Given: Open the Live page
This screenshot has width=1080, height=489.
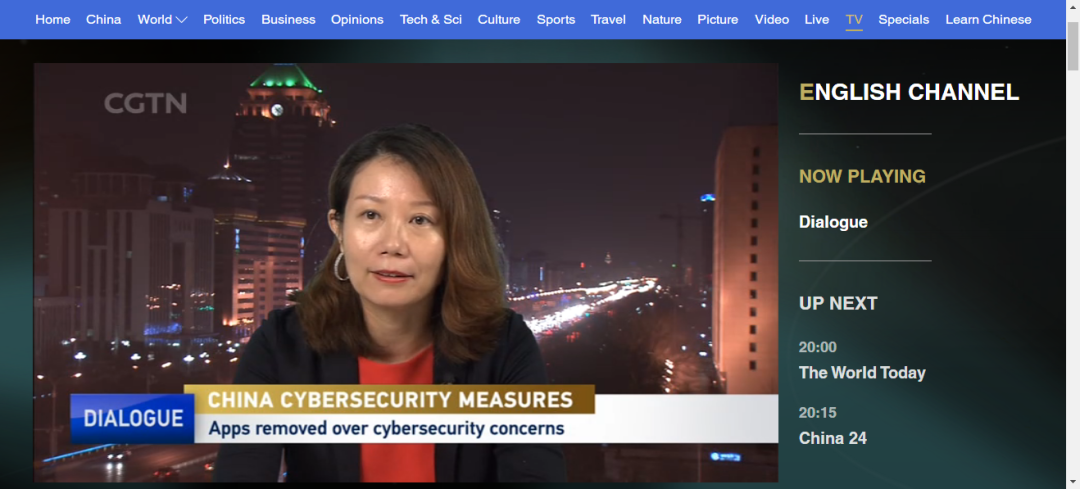Looking at the screenshot, I should [x=817, y=19].
